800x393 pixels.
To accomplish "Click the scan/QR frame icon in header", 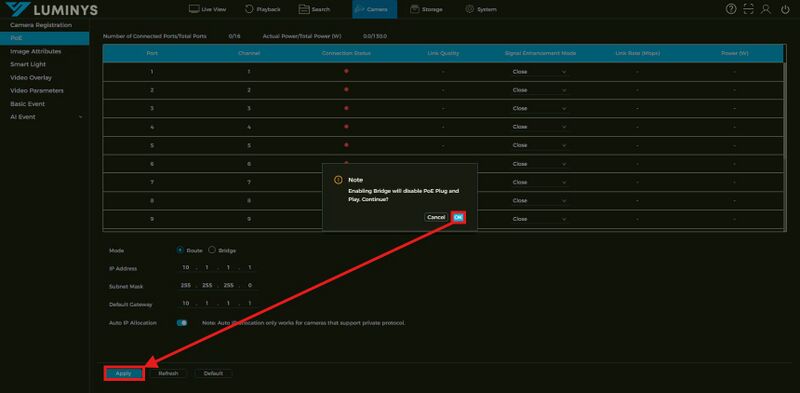I will (748, 9).
